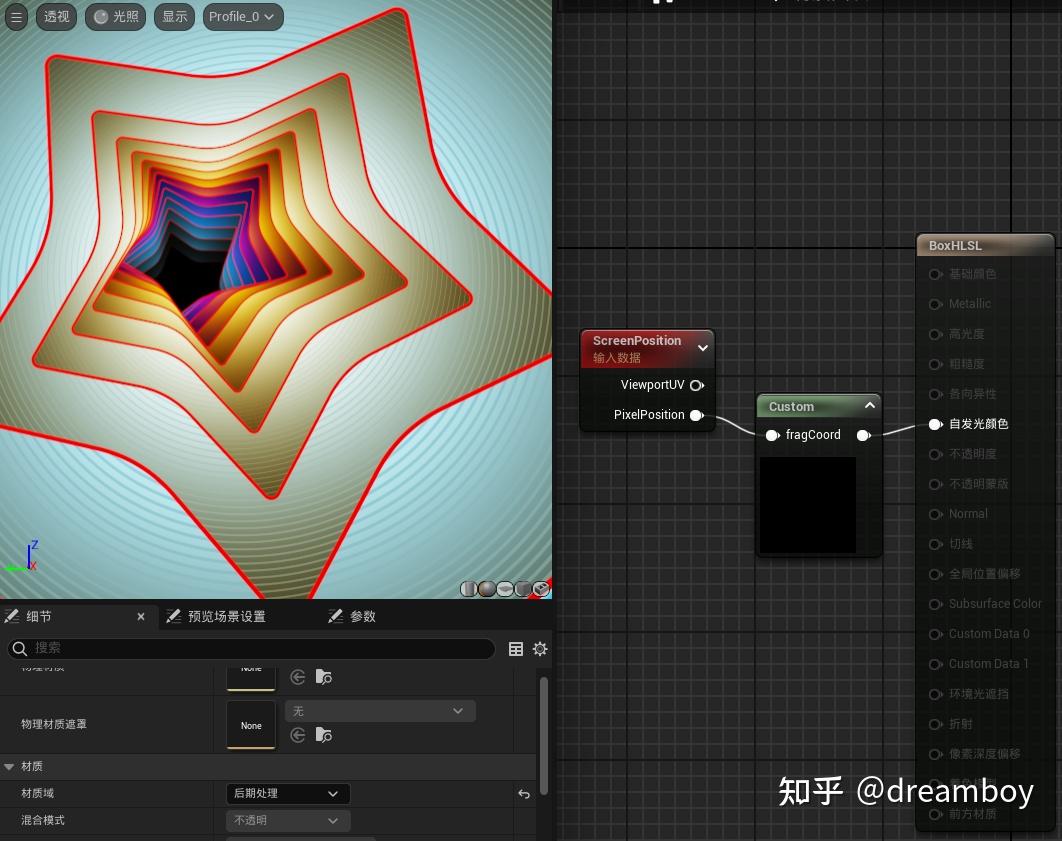Use selected asset arrow for 物理材质遮罩

pyautogui.click(x=298, y=735)
